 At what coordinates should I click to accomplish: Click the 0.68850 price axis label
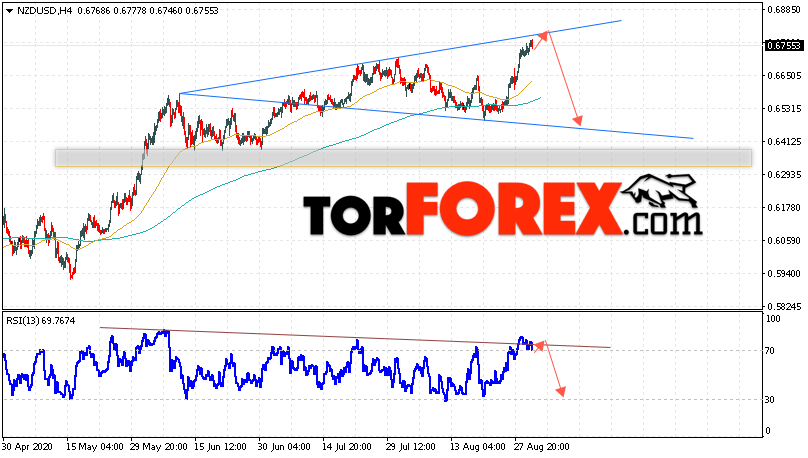[784, 10]
